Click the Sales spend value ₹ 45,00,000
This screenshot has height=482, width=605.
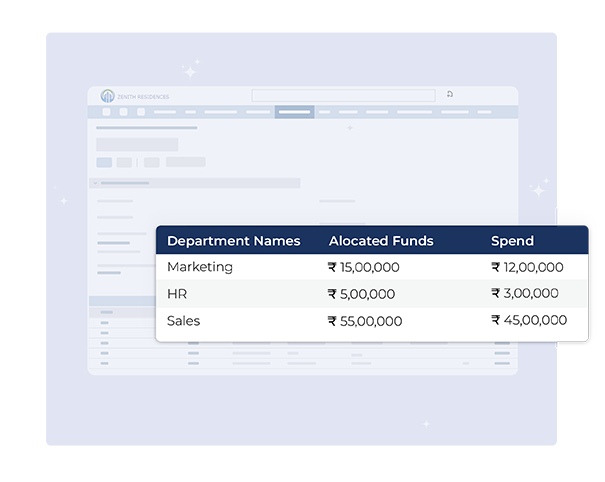[529, 321]
